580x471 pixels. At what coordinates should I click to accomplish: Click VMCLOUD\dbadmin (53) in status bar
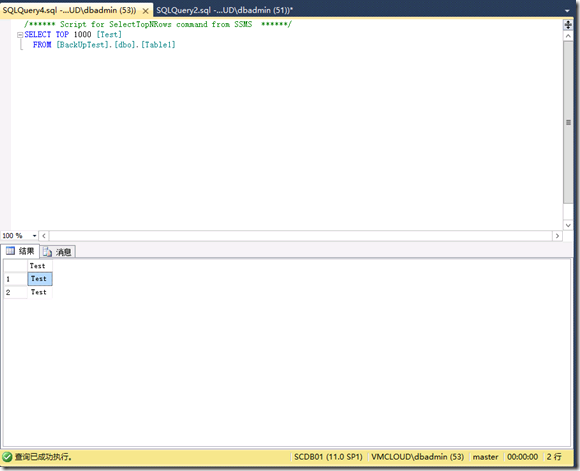pyautogui.click(x=418, y=457)
